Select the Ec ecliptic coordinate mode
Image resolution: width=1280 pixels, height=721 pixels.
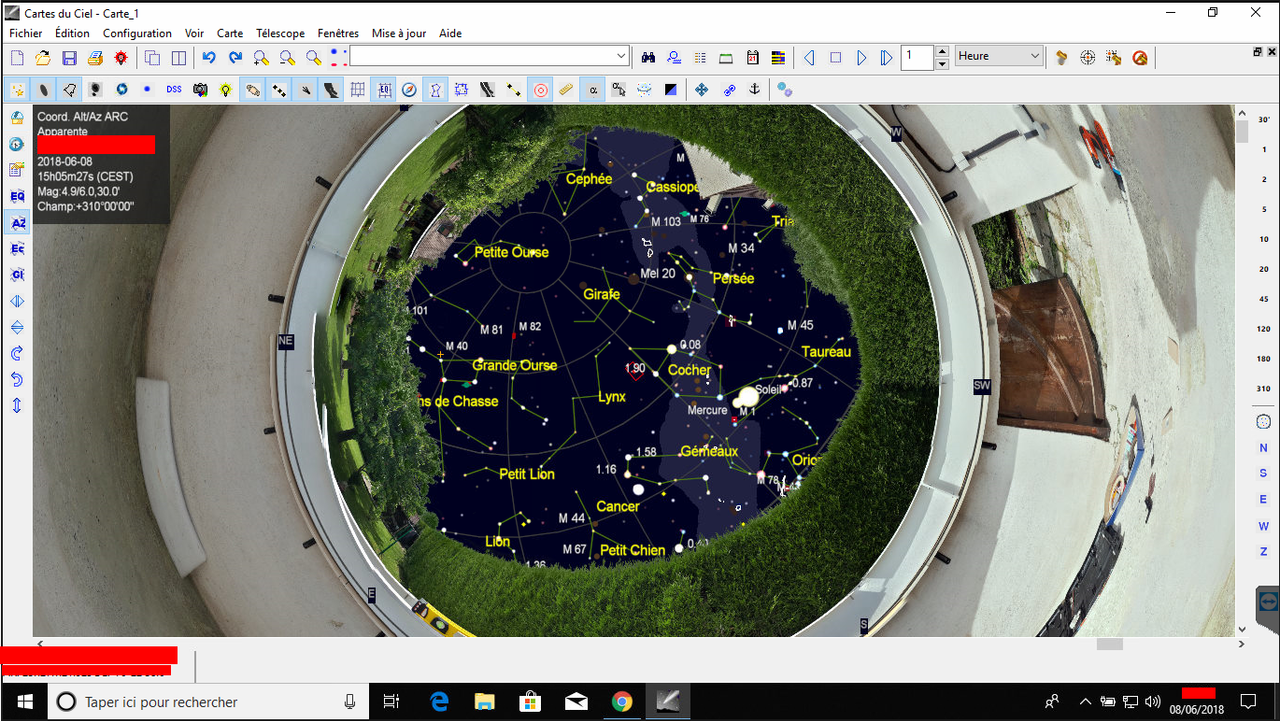[x=17, y=249]
